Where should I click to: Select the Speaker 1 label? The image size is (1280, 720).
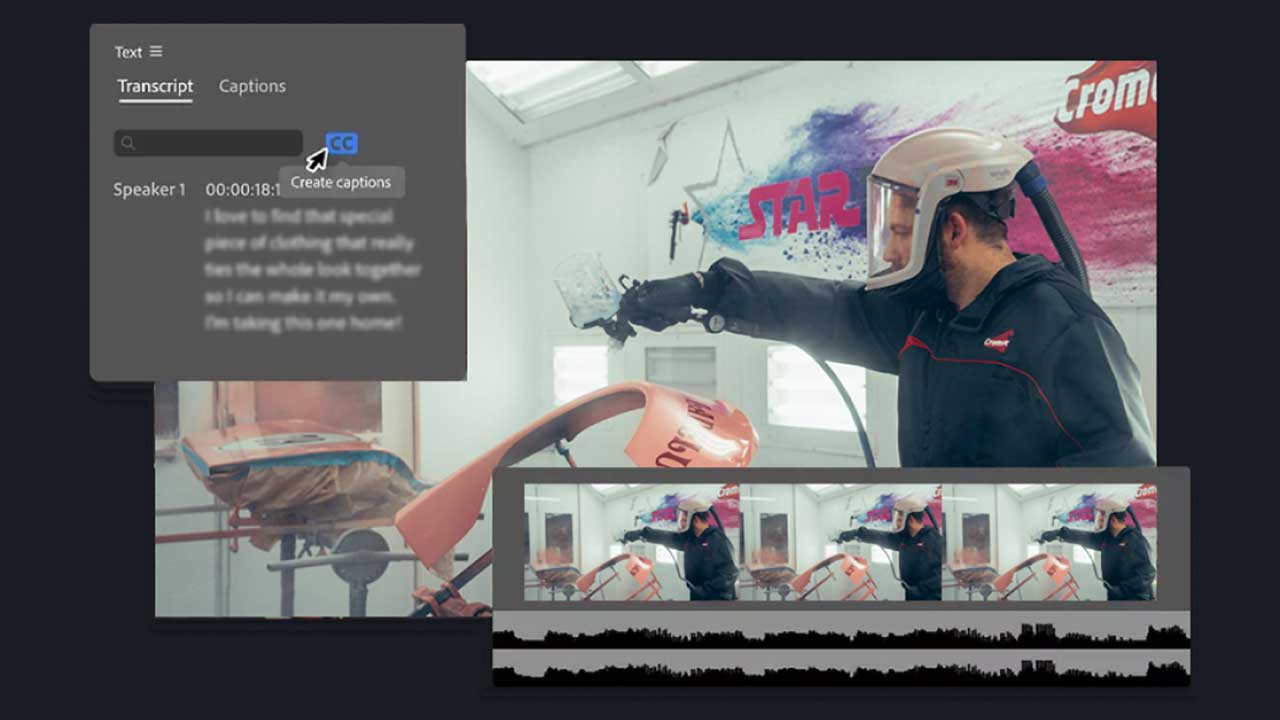click(149, 190)
